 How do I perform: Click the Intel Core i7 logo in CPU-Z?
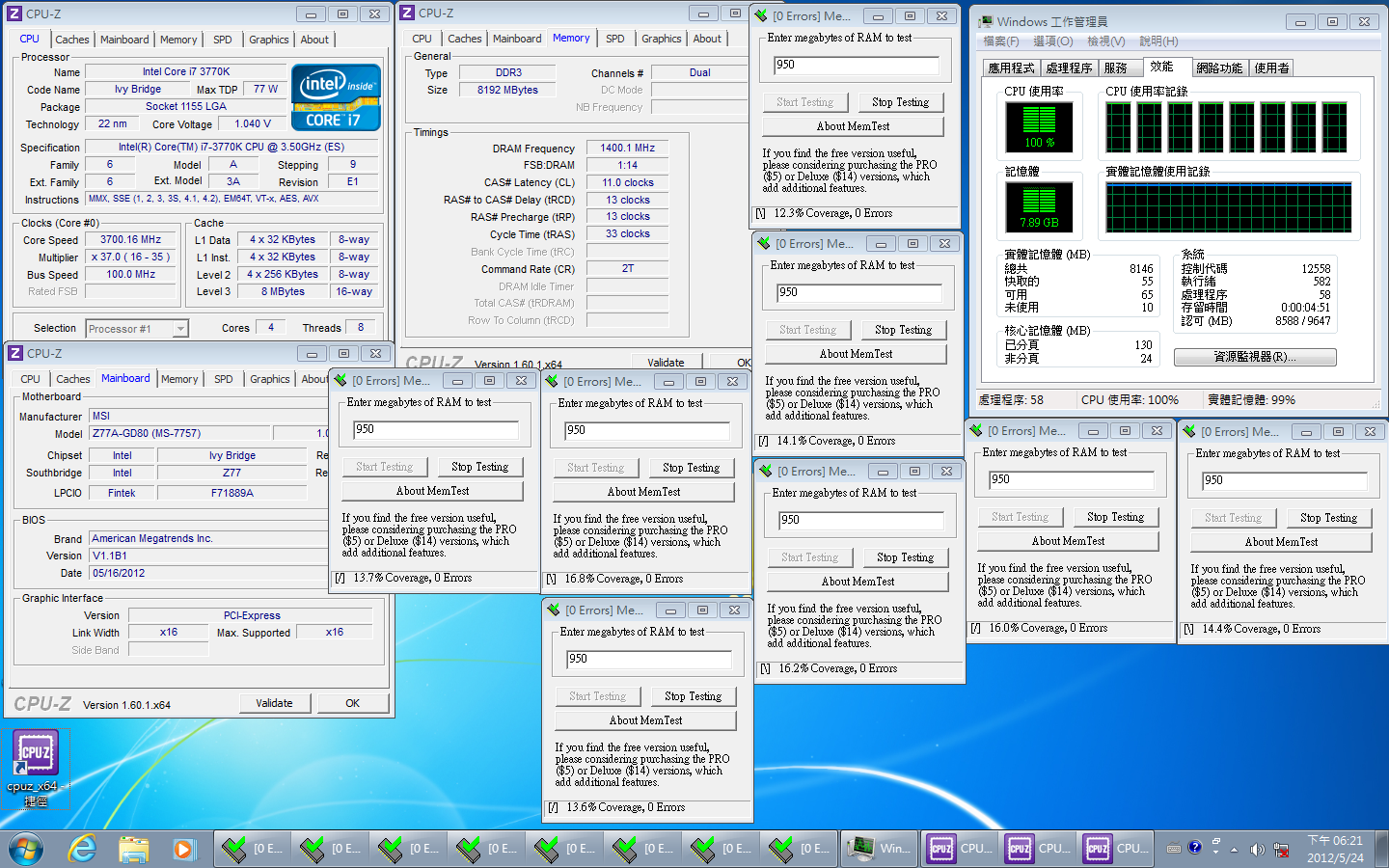point(336,97)
